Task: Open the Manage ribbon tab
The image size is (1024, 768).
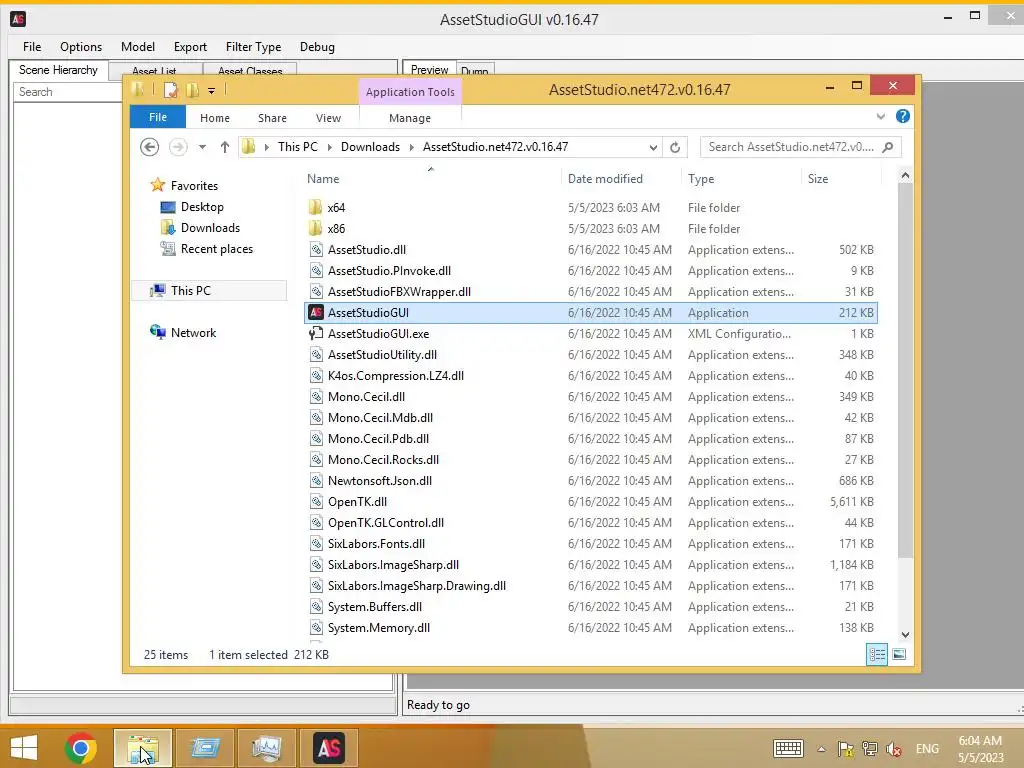Action: [410, 118]
